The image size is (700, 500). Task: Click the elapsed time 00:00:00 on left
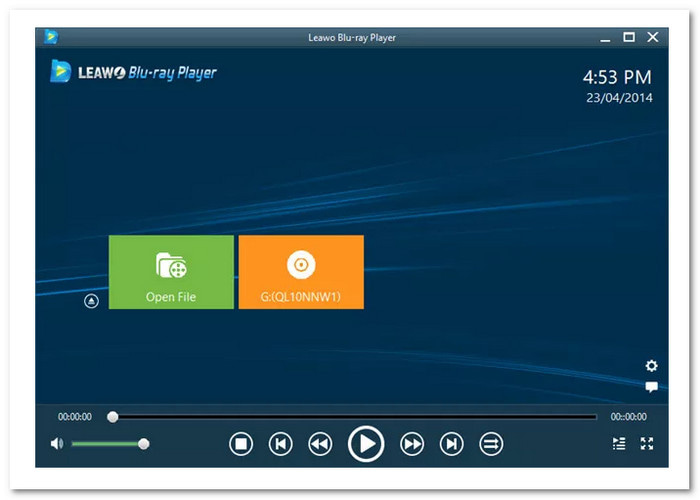(x=75, y=417)
